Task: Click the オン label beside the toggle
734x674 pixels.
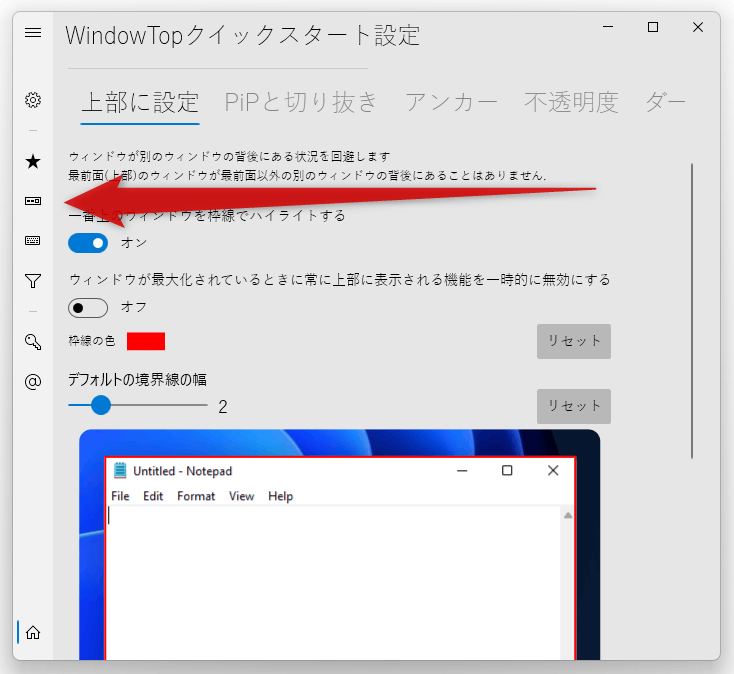Action: click(x=134, y=243)
